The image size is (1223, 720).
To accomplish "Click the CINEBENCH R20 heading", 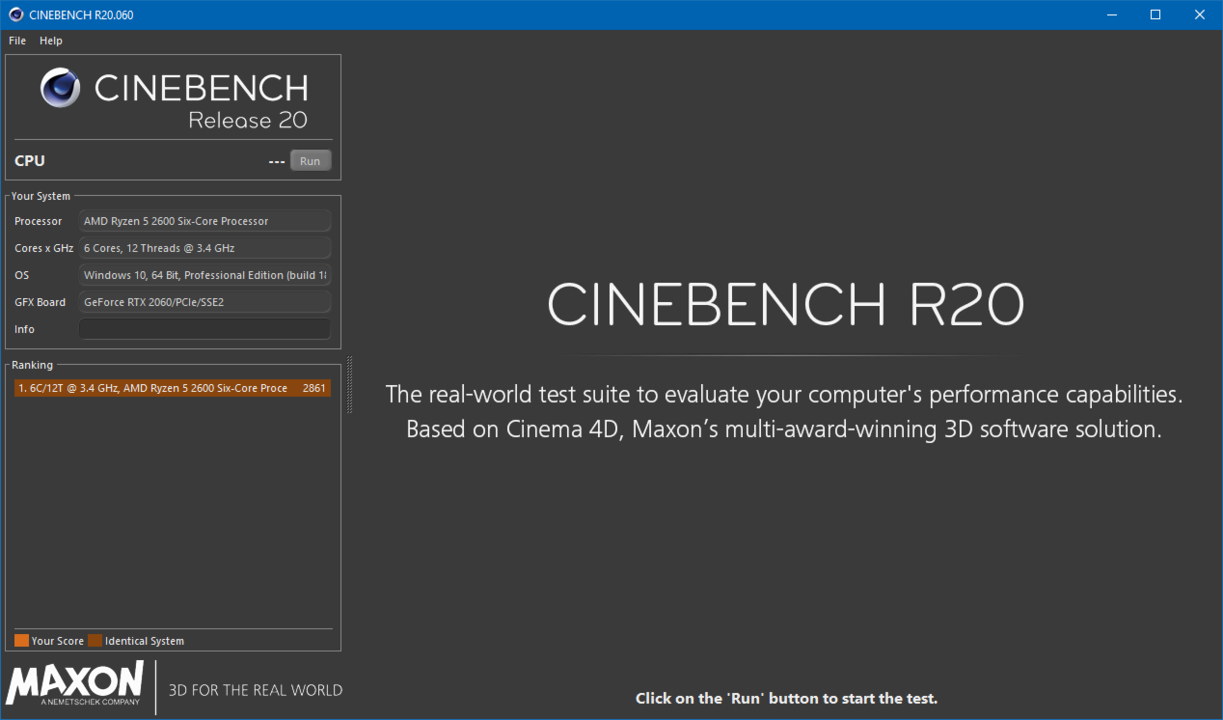I will 786,304.
